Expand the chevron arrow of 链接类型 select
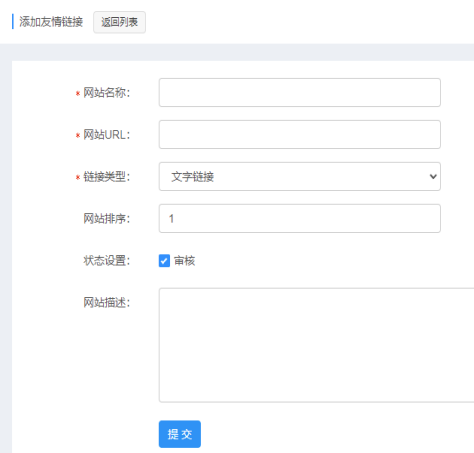 click(433, 177)
